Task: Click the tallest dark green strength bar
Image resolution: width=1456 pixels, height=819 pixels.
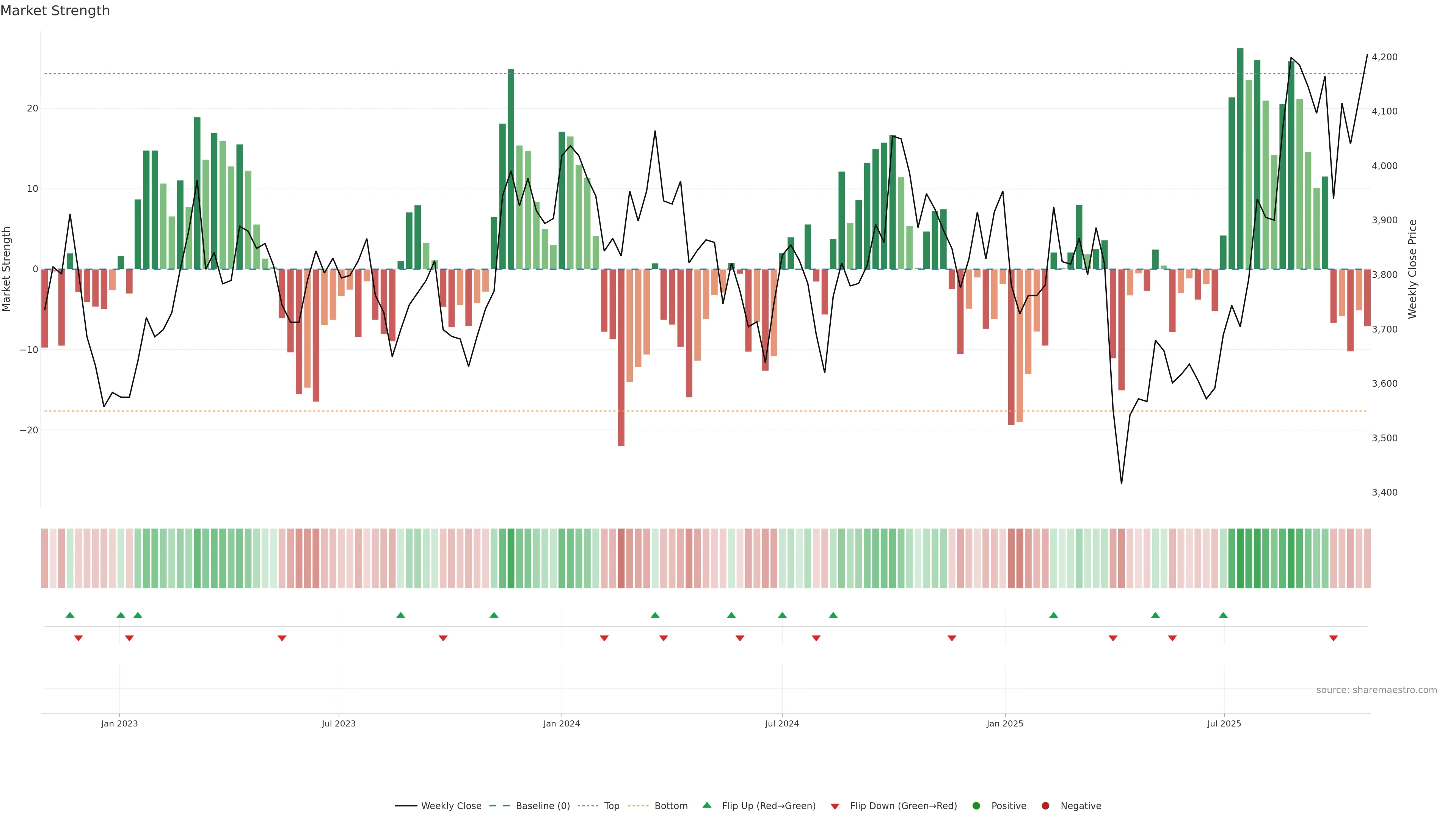Action: coord(1240,158)
